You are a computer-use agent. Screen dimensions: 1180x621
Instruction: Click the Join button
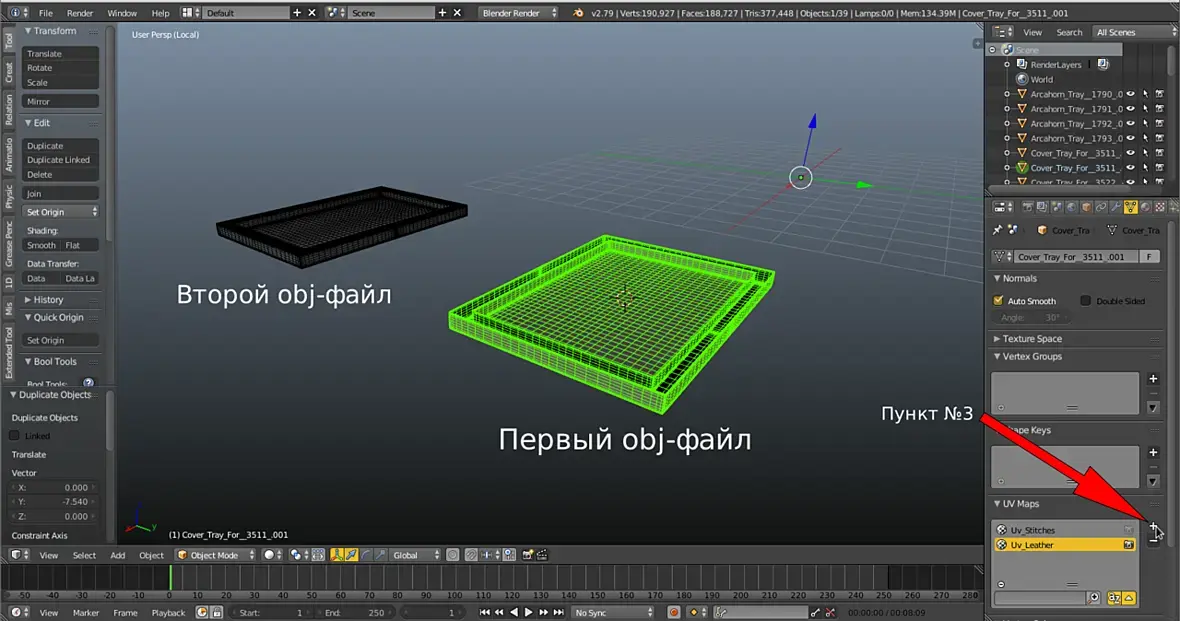(x=60, y=193)
